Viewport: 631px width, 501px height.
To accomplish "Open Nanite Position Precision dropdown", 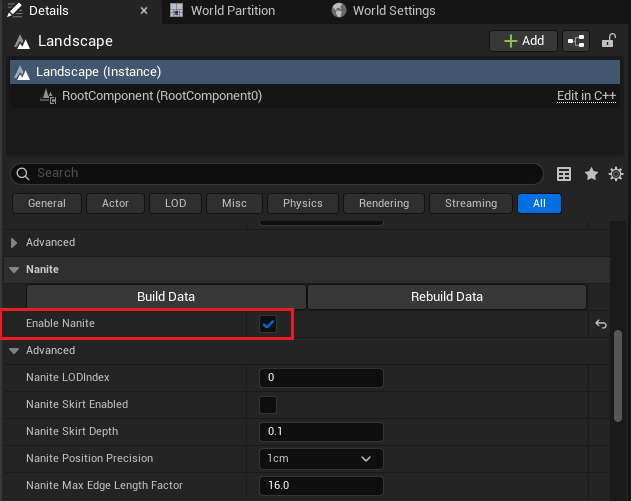I will point(321,459).
